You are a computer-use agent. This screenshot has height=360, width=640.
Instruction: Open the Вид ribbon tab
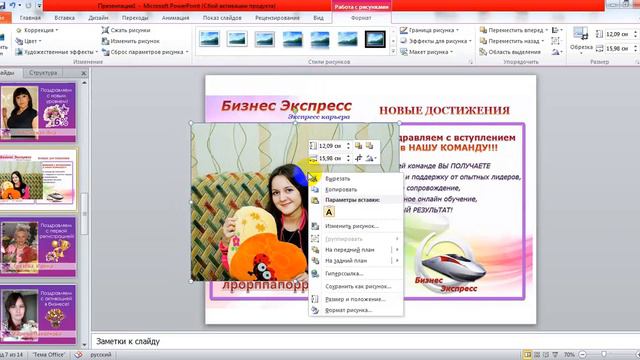point(318,18)
